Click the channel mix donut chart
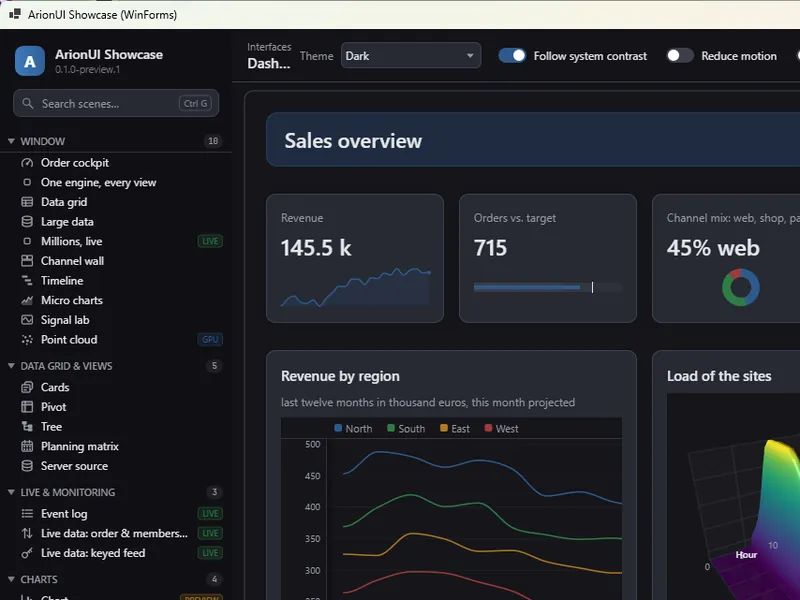Screen dimensions: 800x600 click(741, 287)
